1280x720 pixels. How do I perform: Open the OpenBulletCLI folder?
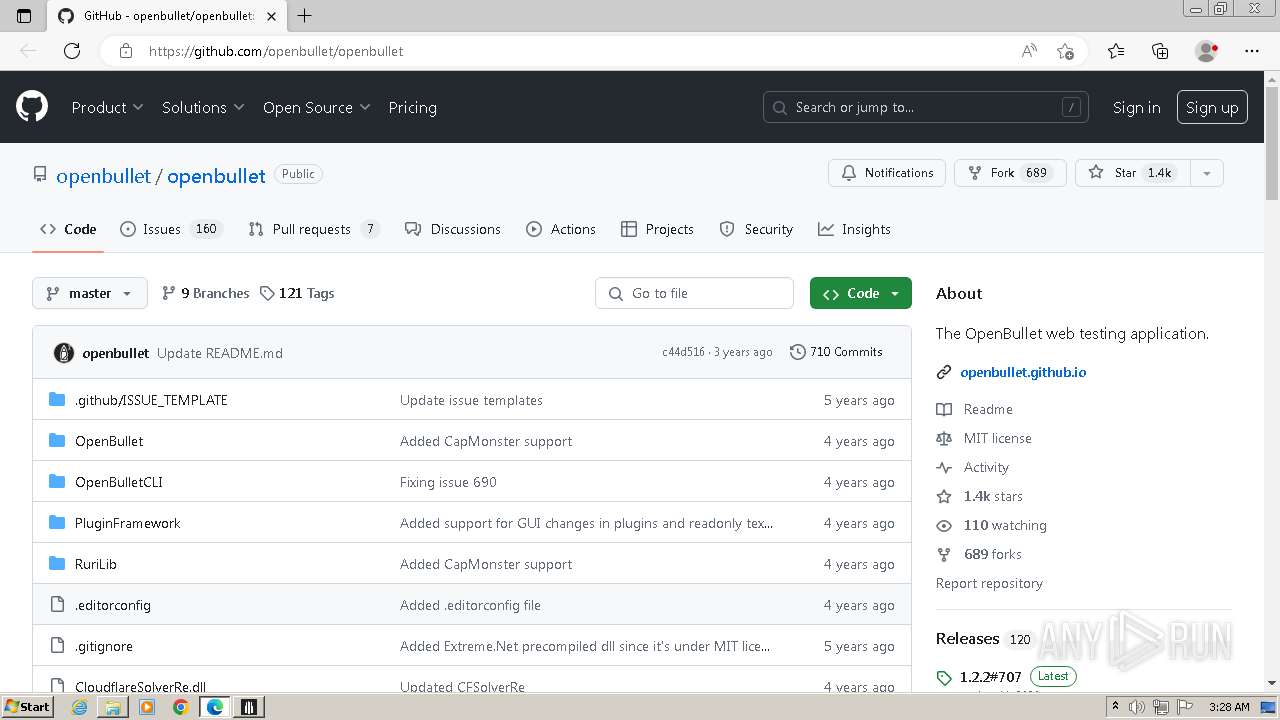118,482
